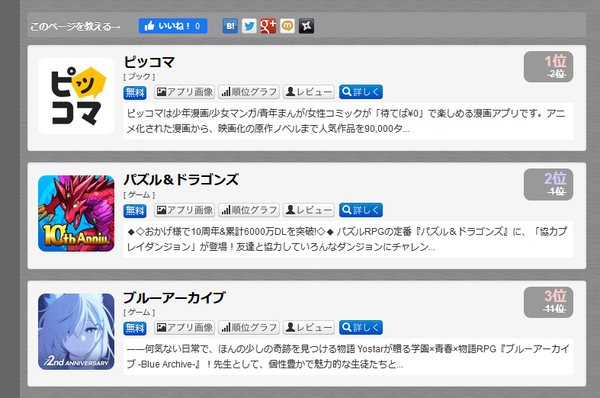Click the [ゲーム] category label under ブルーアーカイブ
Viewport: 600px width, 398px height.
point(139,313)
